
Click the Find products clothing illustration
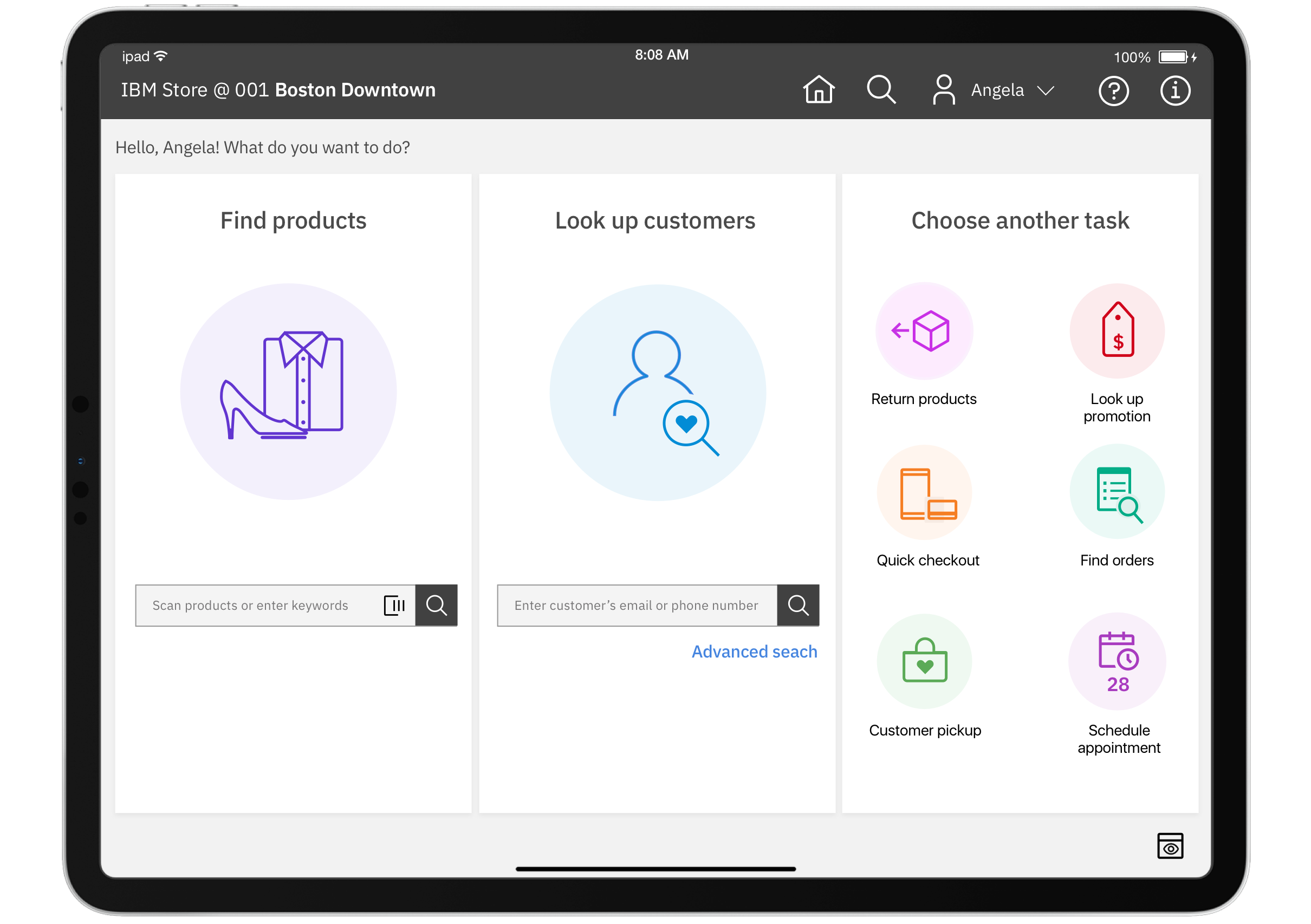[288, 392]
